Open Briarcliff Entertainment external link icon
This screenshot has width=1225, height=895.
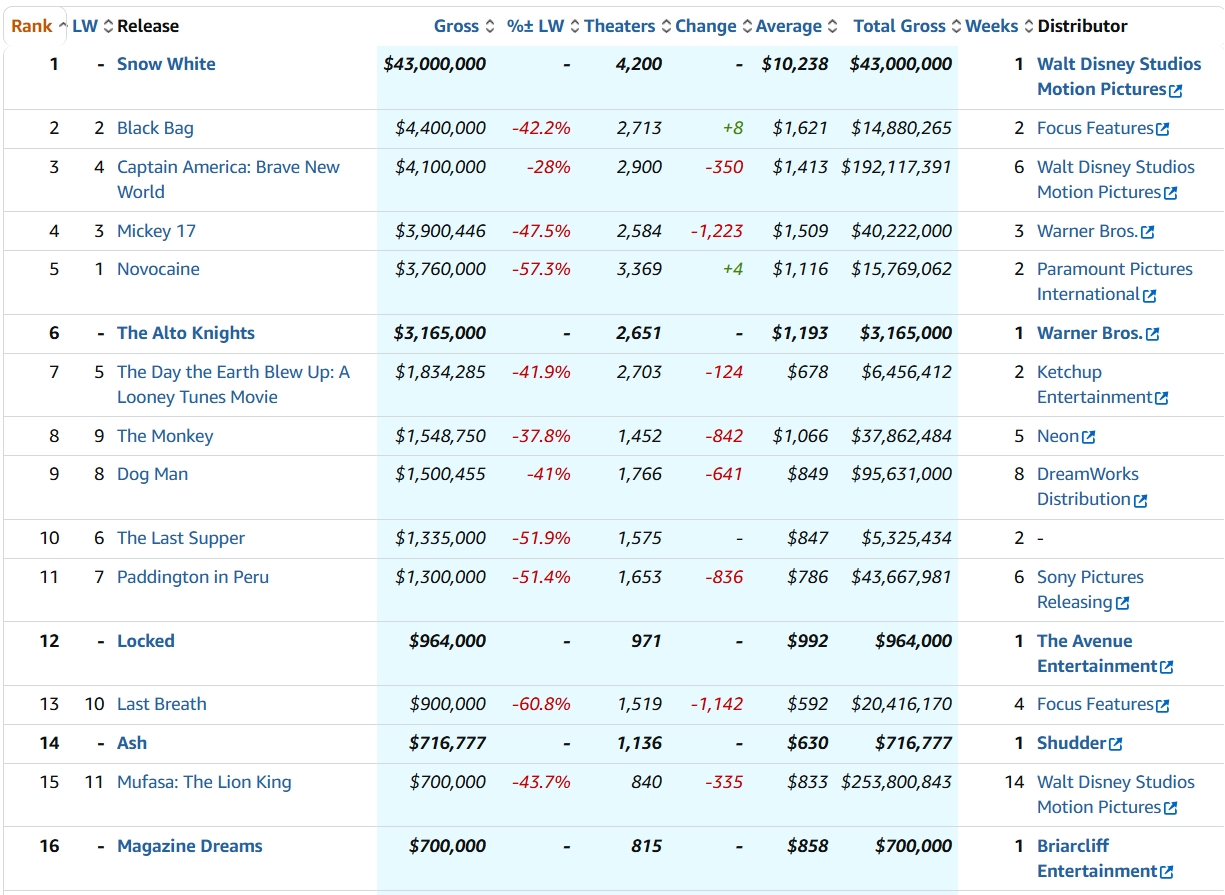point(1166,872)
